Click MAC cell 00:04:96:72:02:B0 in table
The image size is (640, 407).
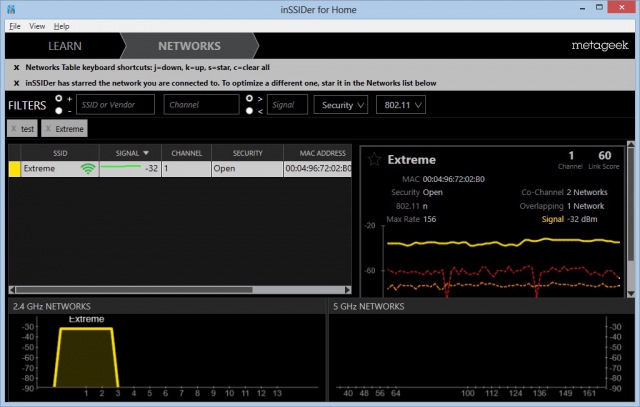point(318,169)
